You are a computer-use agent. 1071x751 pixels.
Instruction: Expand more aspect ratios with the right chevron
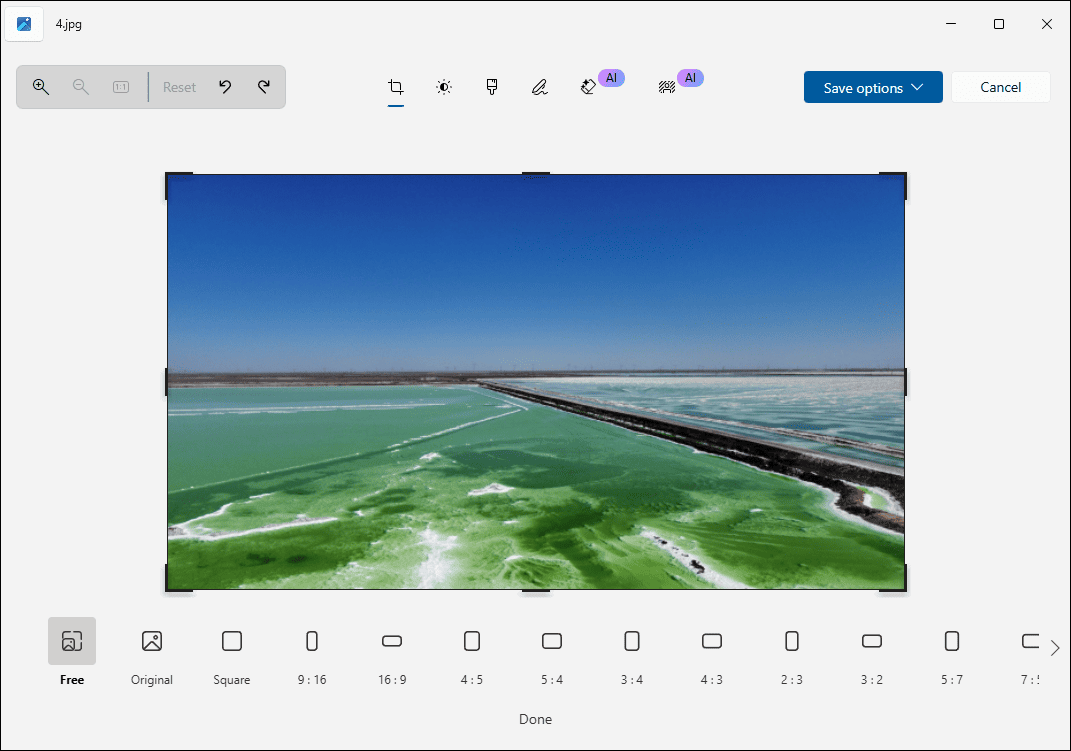[x=1055, y=647]
